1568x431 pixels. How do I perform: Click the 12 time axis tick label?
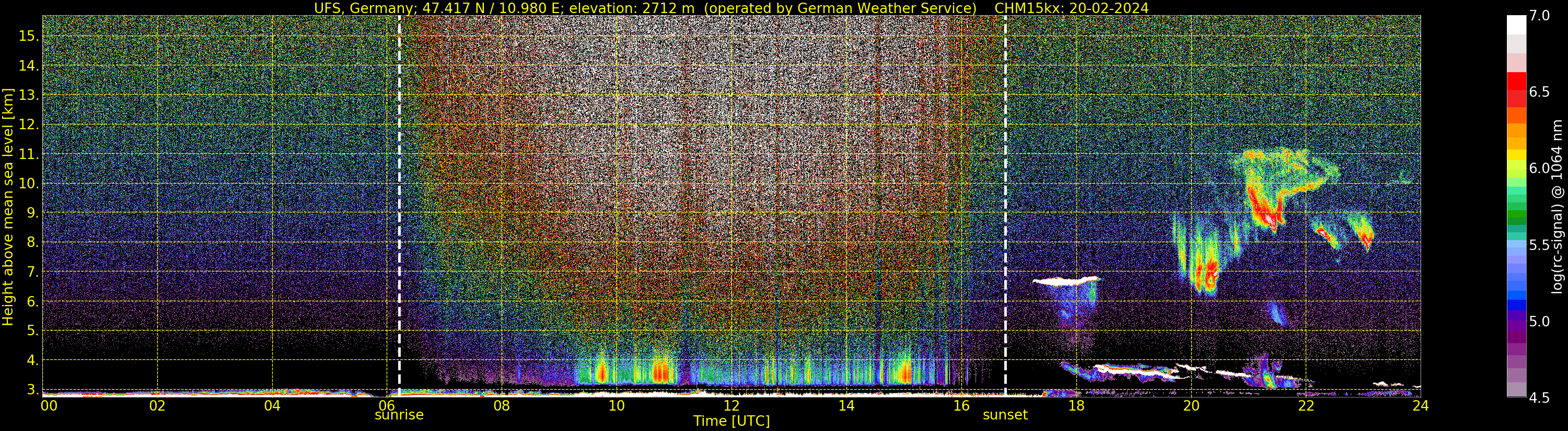click(731, 406)
